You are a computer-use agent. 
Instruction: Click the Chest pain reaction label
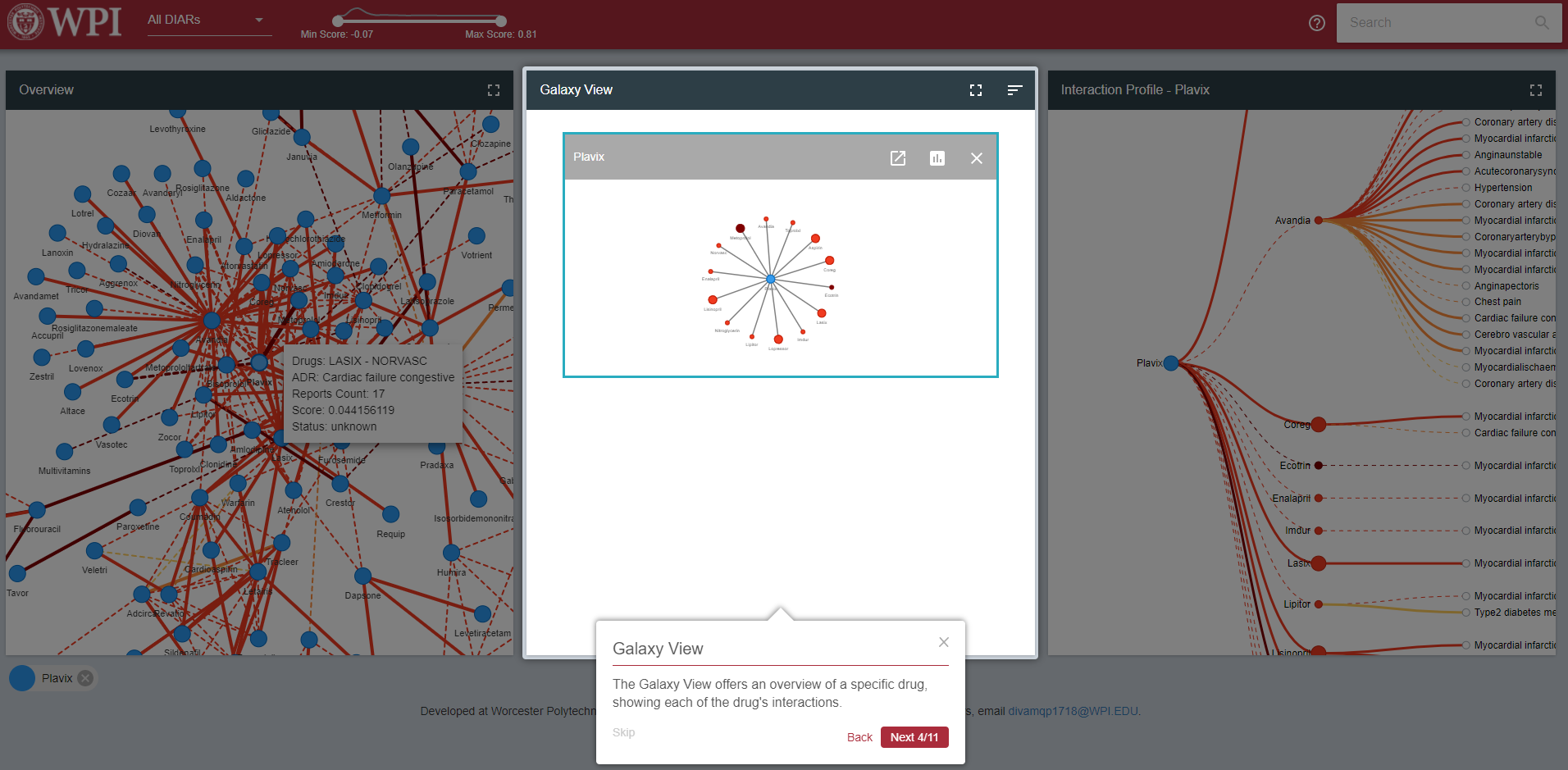coord(1497,302)
